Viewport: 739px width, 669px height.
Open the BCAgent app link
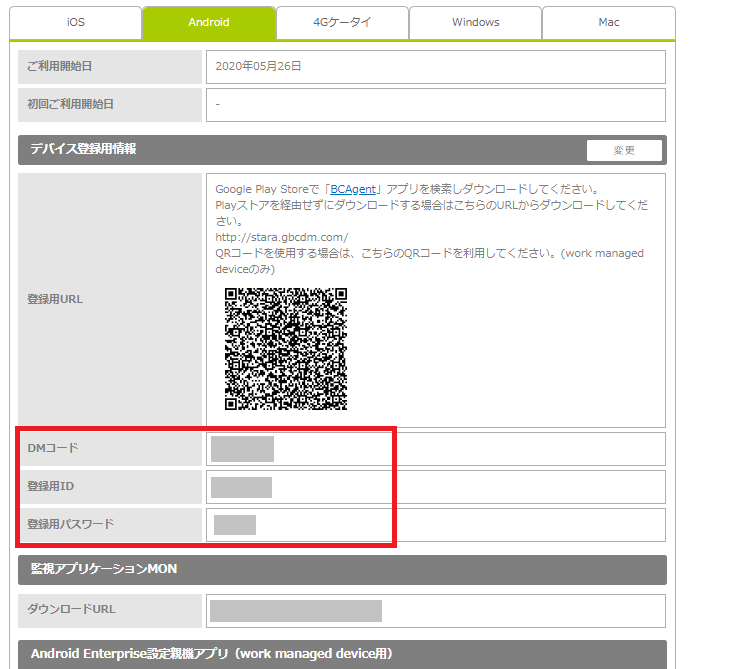click(353, 189)
